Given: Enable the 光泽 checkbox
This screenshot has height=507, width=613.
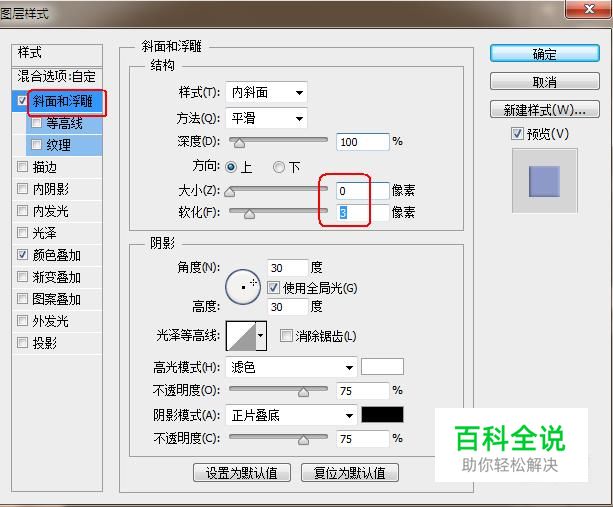Looking at the screenshot, I should click(22, 233).
